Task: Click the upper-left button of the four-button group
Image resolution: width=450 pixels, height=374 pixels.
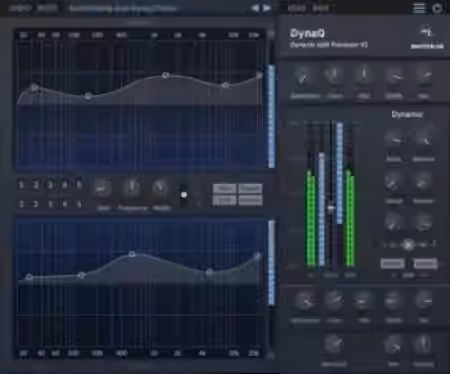Action: click(x=225, y=189)
